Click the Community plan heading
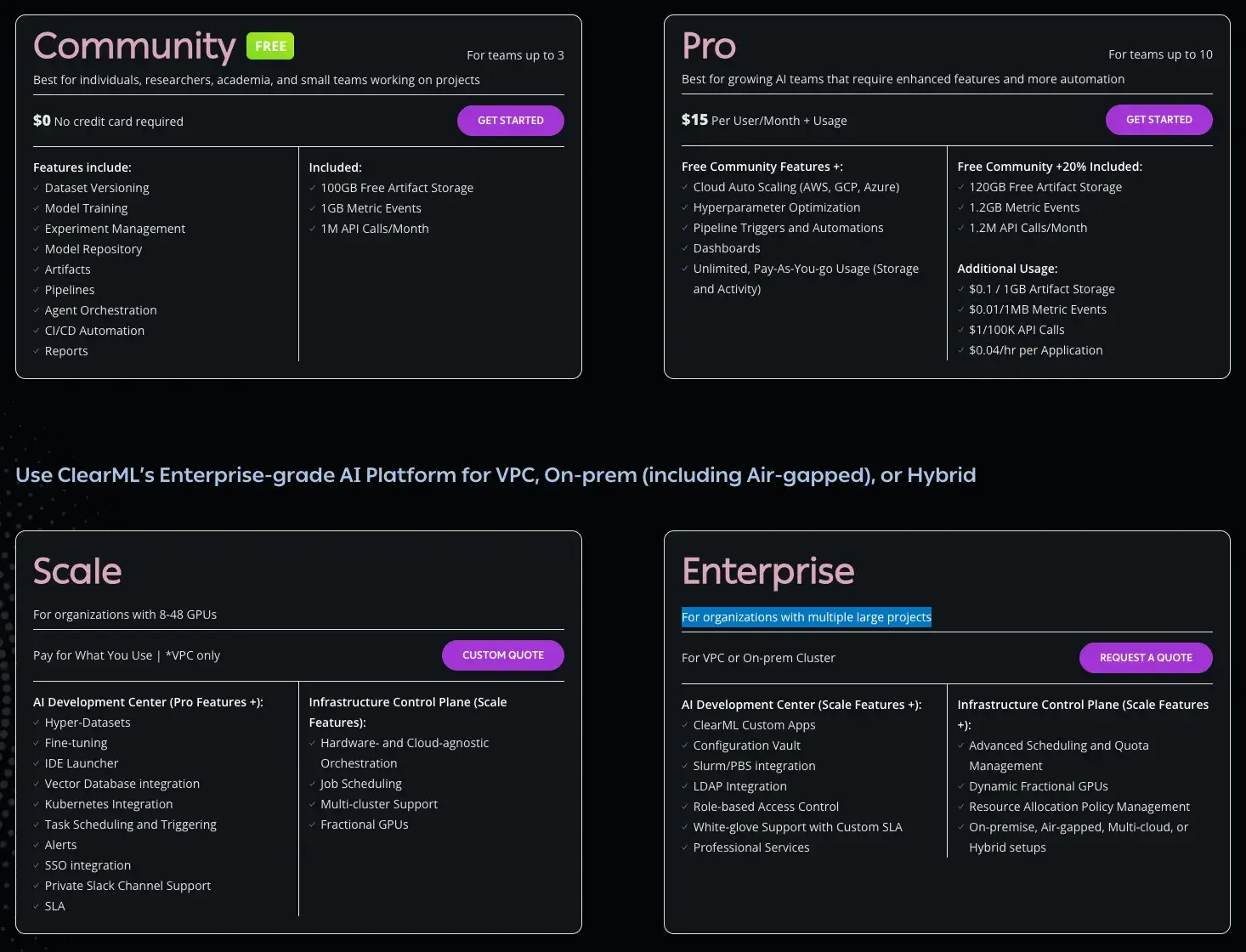This screenshot has width=1246, height=952. [134, 46]
